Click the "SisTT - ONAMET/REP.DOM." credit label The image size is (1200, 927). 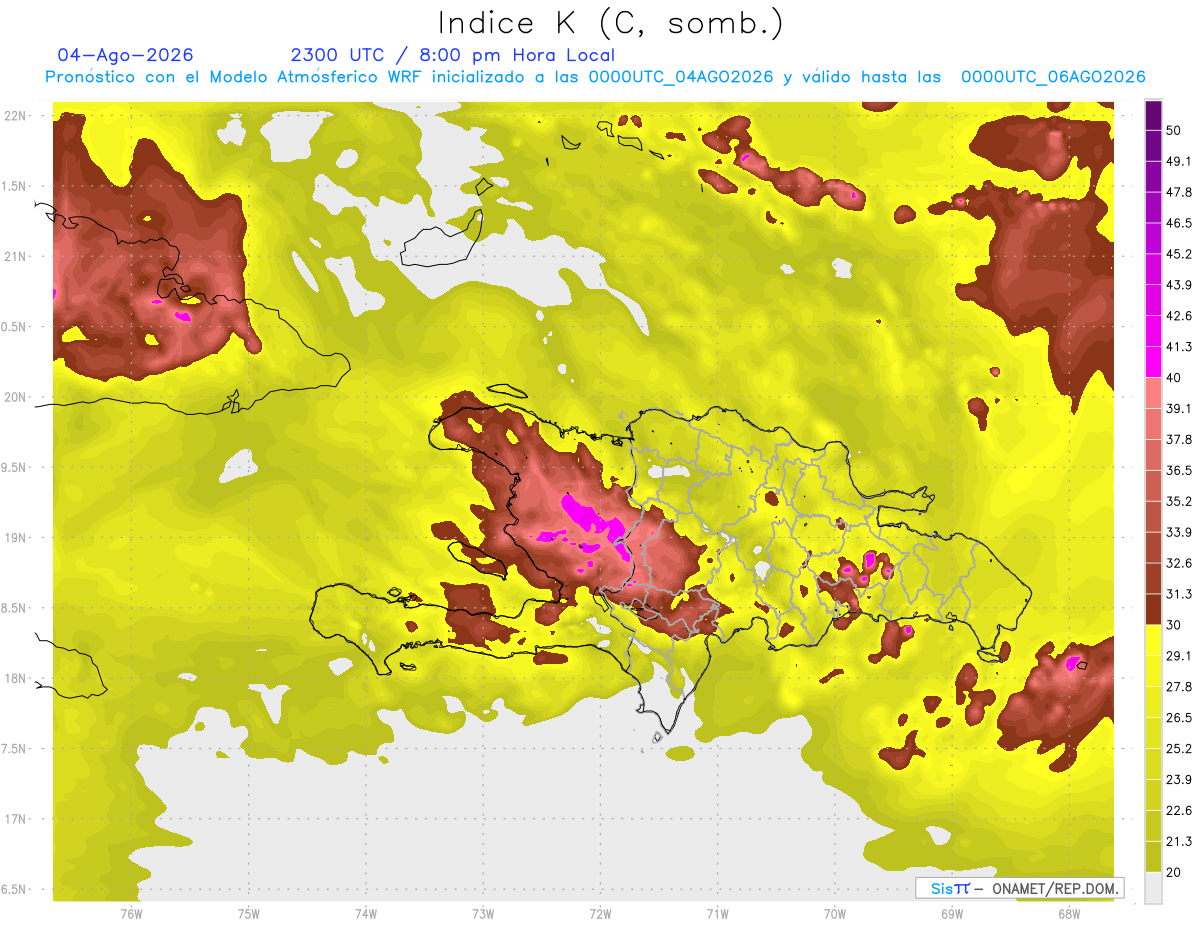1019,888
